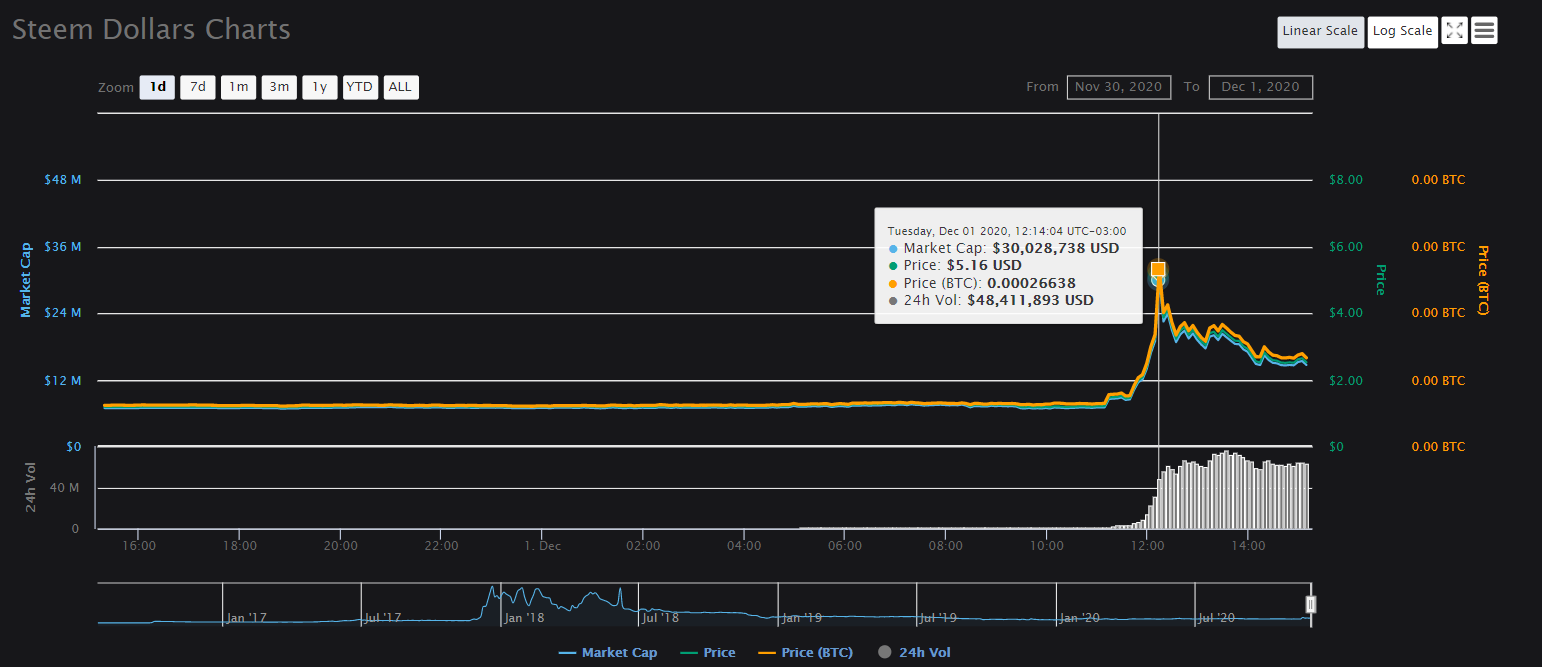Show ALL time range

tap(400, 87)
